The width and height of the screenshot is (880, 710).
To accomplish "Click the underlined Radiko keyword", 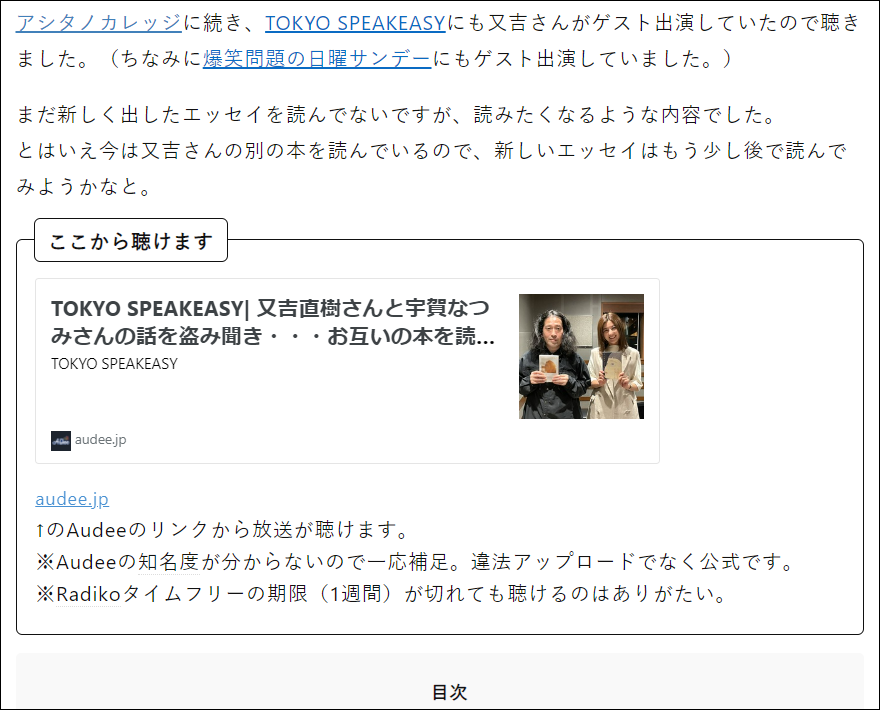I will pyautogui.click(x=88, y=594).
